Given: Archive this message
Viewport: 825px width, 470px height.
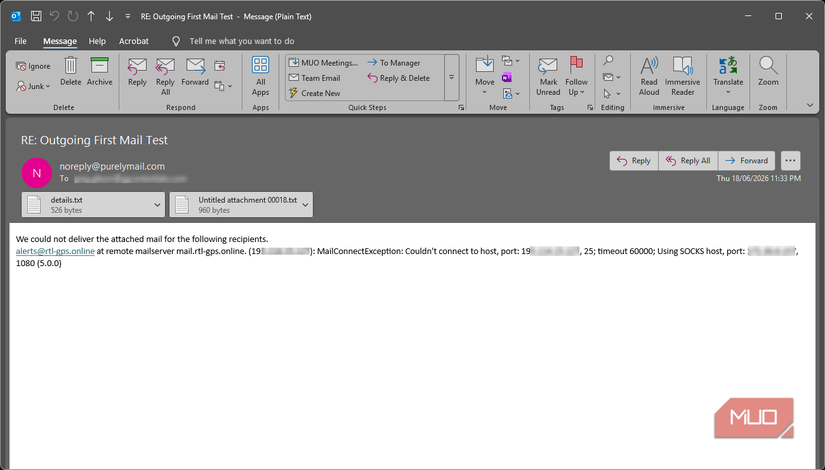Looking at the screenshot, I should click(99, 72).
